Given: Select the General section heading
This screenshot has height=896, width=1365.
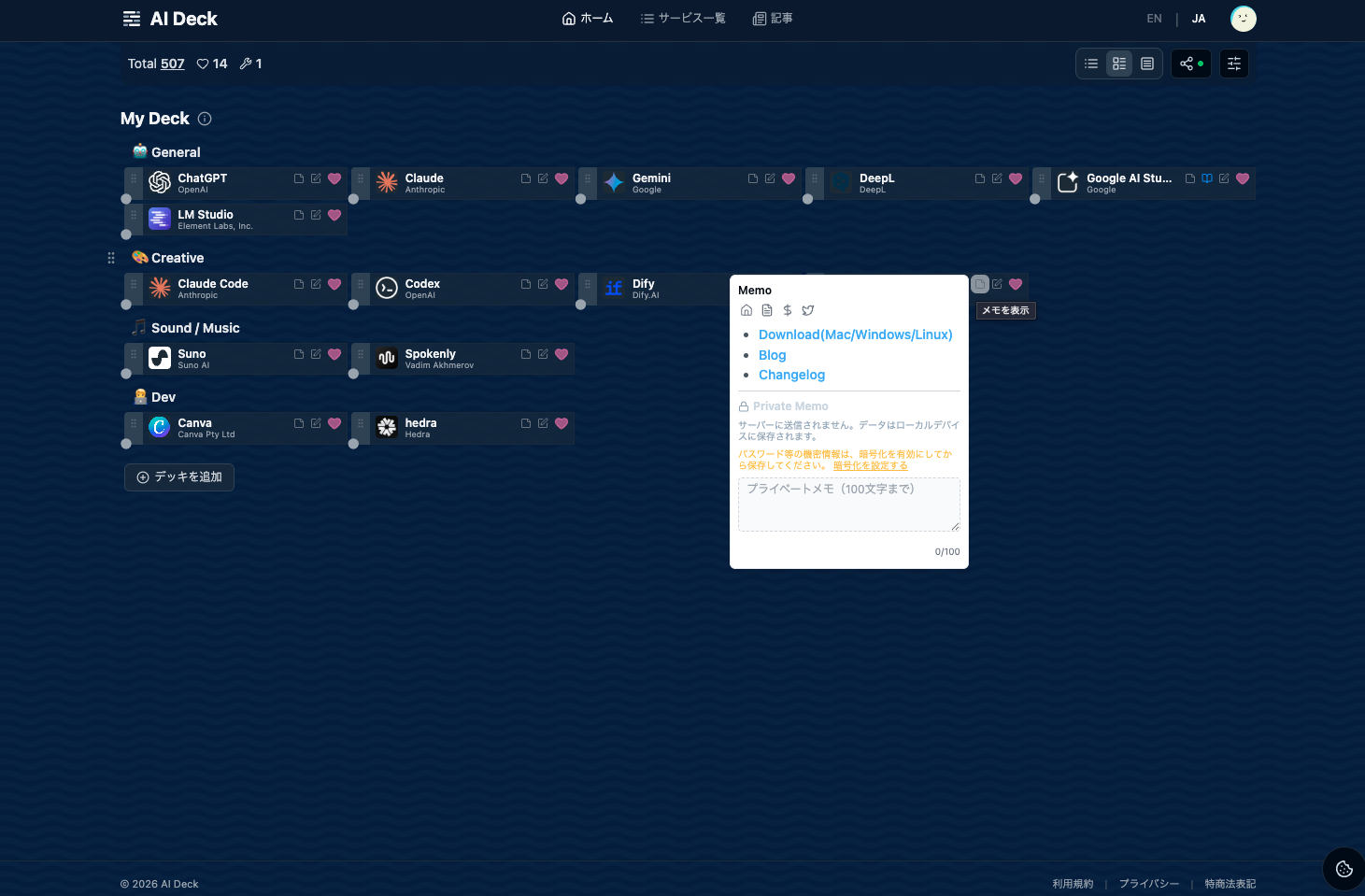Looking at the screenshot, I should (176, 152).
